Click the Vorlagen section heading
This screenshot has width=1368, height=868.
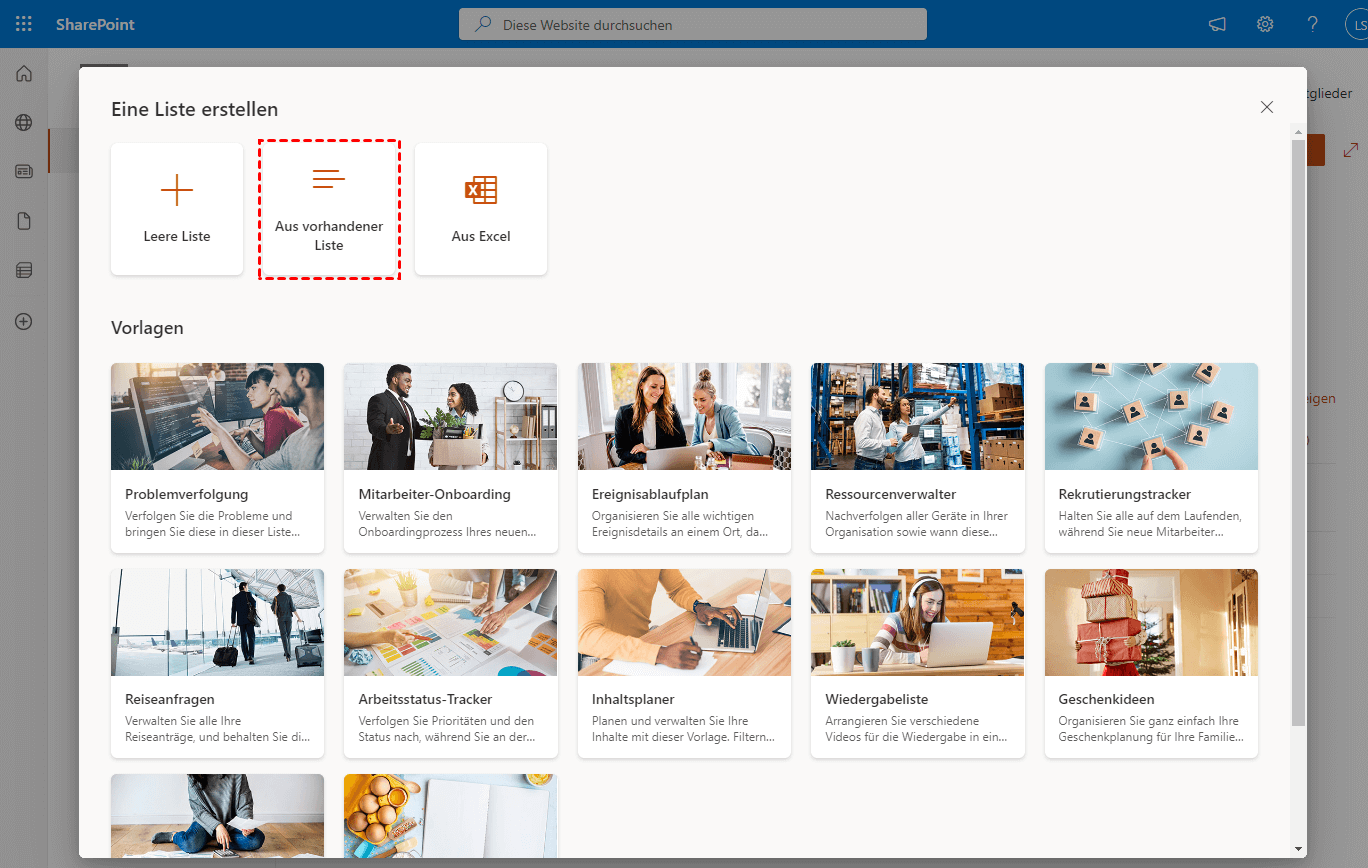coord(147,328)
